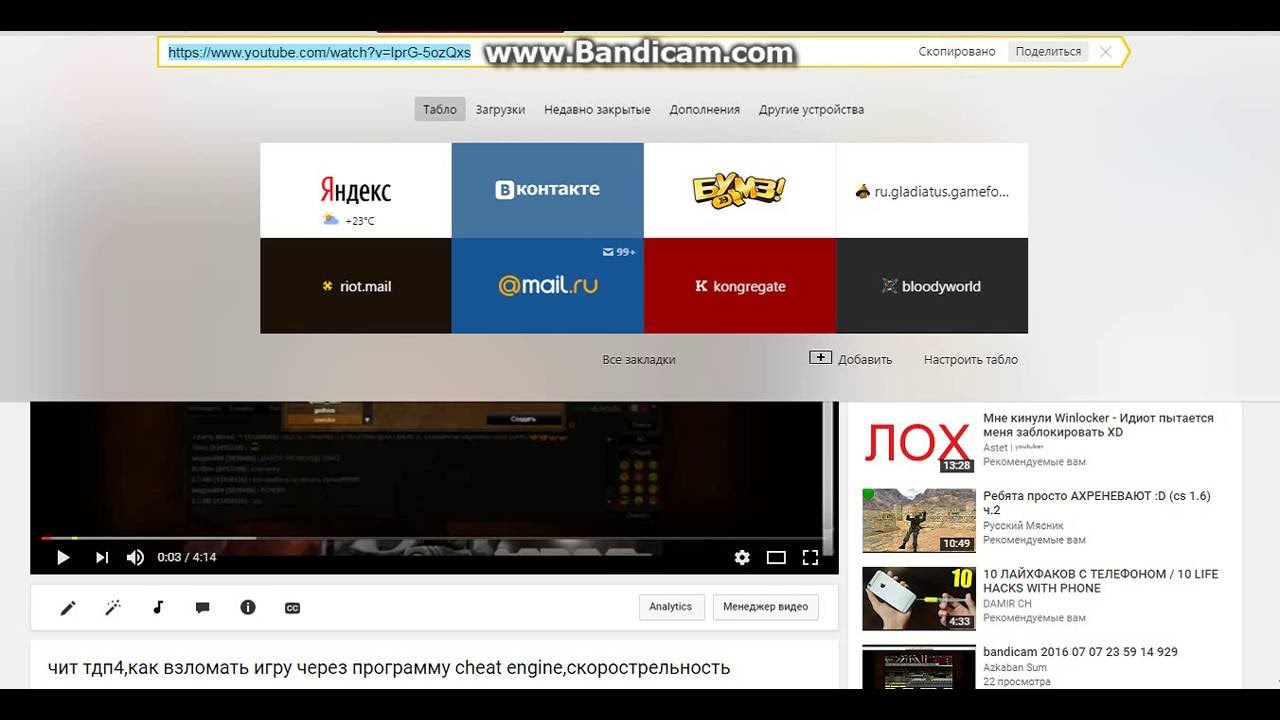
Task: Click the Astet channel name
Action: pyautogui.click(x=995, y=448)
